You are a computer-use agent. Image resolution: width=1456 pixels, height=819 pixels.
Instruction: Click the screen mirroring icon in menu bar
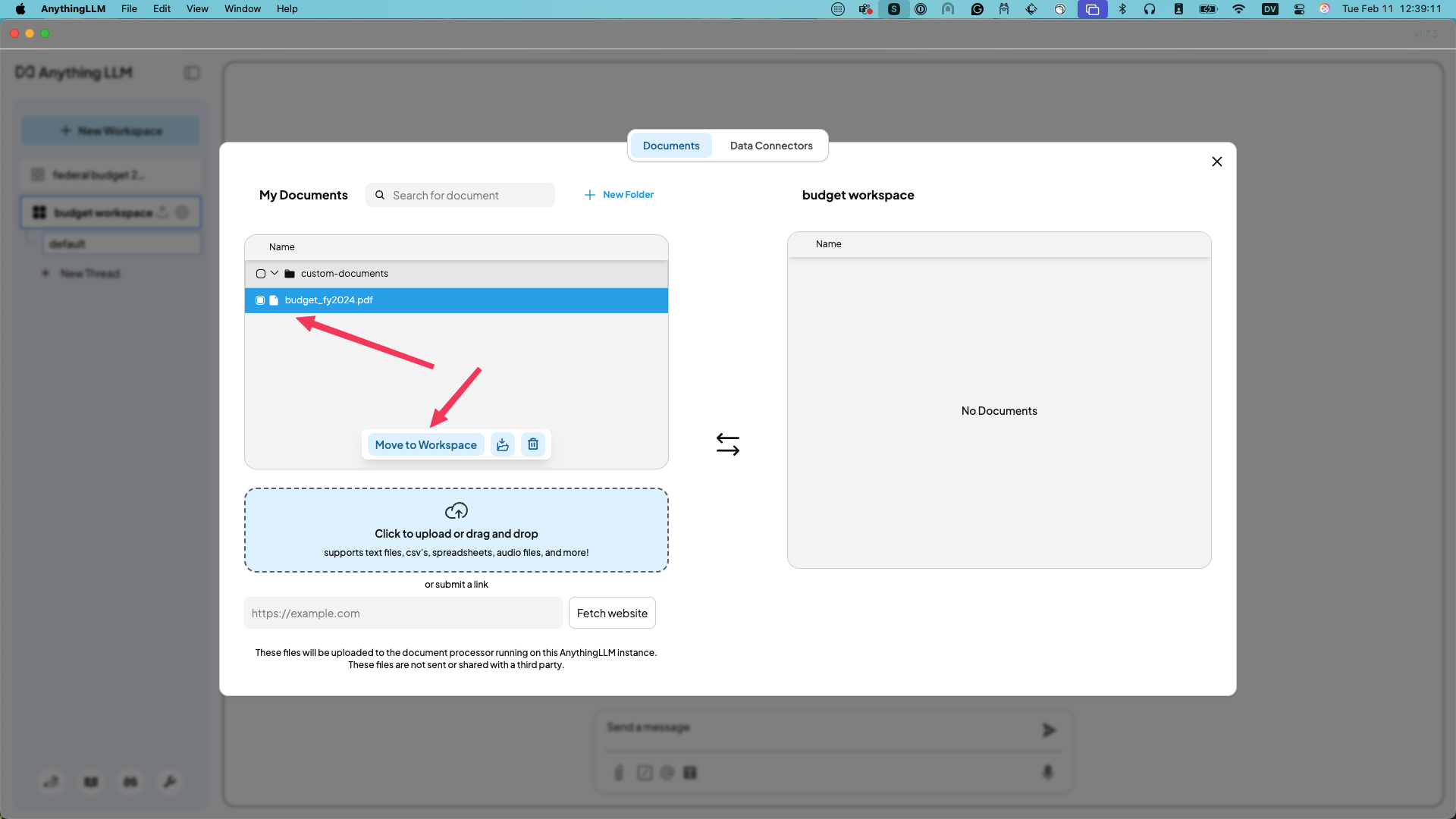click(1092, 9)
